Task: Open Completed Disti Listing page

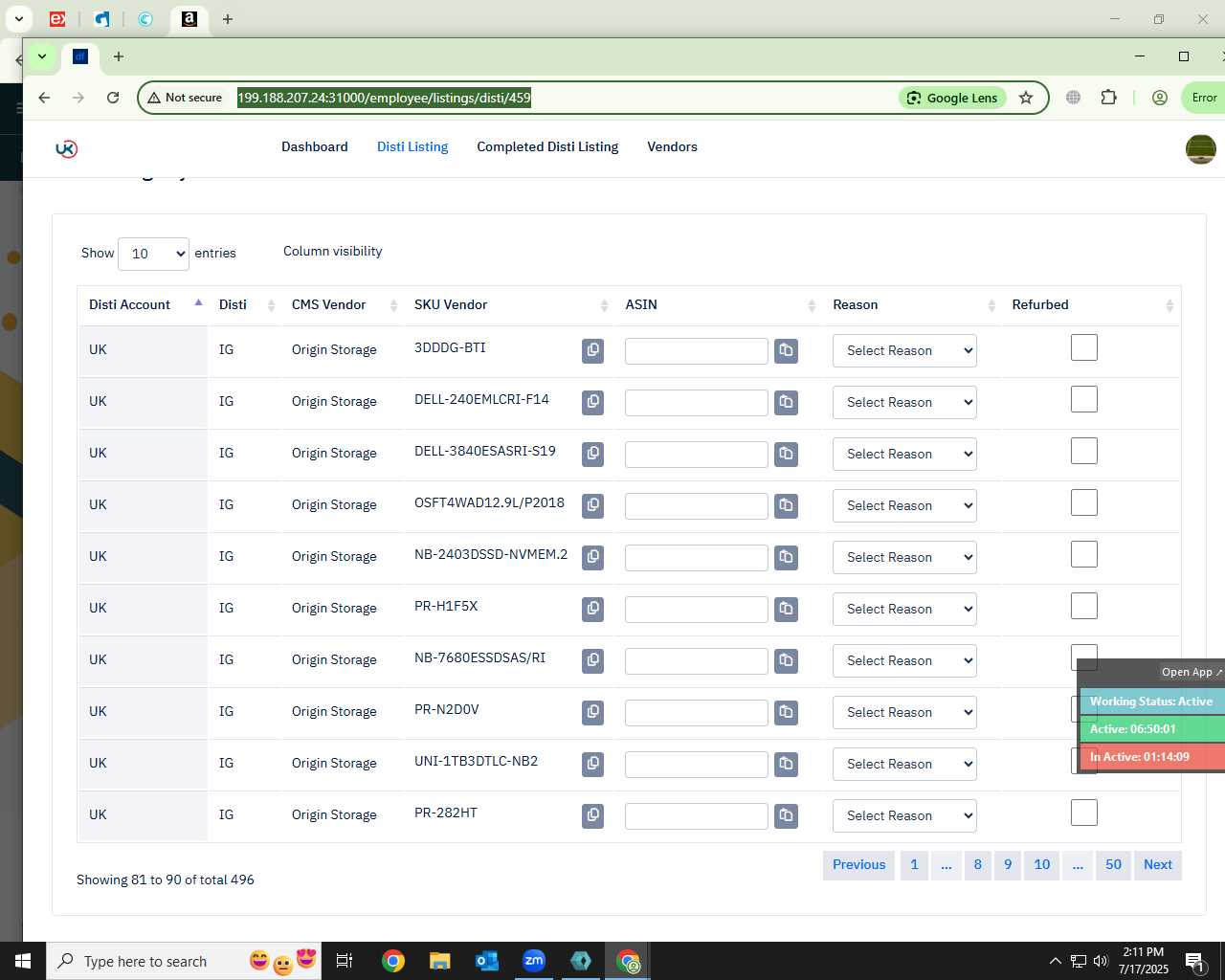Action: [x=547, y=146]
